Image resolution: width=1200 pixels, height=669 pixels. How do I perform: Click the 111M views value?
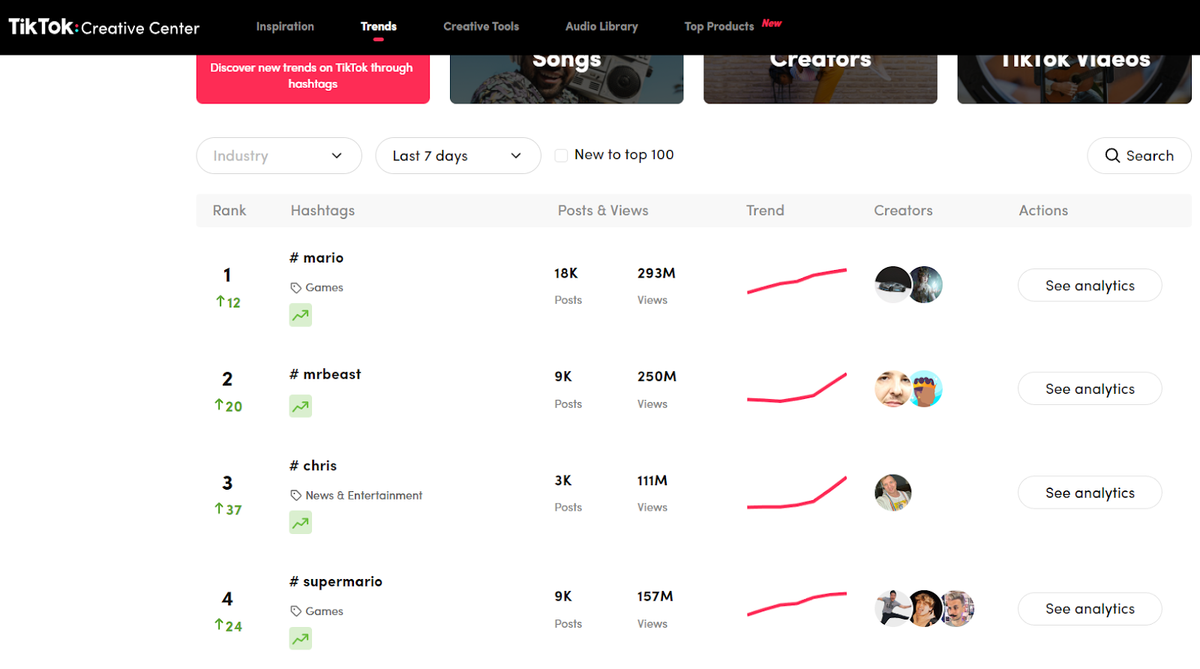coord(652,481)
